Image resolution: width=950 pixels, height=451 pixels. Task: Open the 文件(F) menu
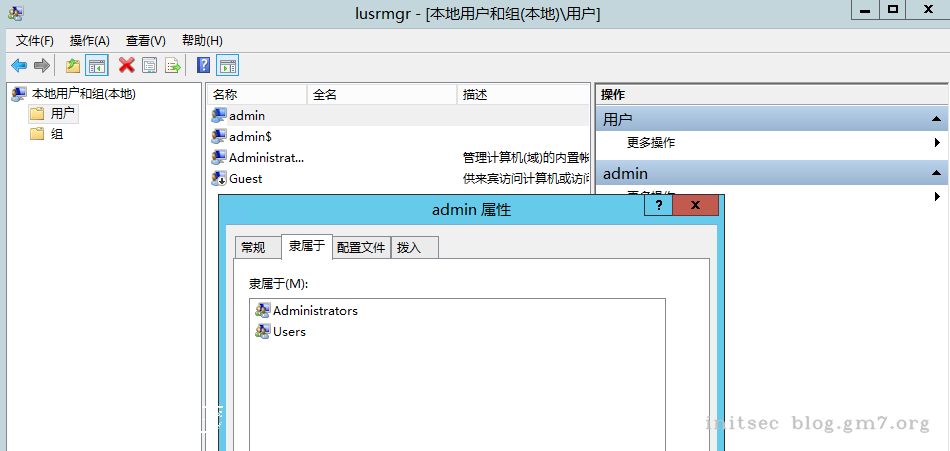click(x=35, y=41)
